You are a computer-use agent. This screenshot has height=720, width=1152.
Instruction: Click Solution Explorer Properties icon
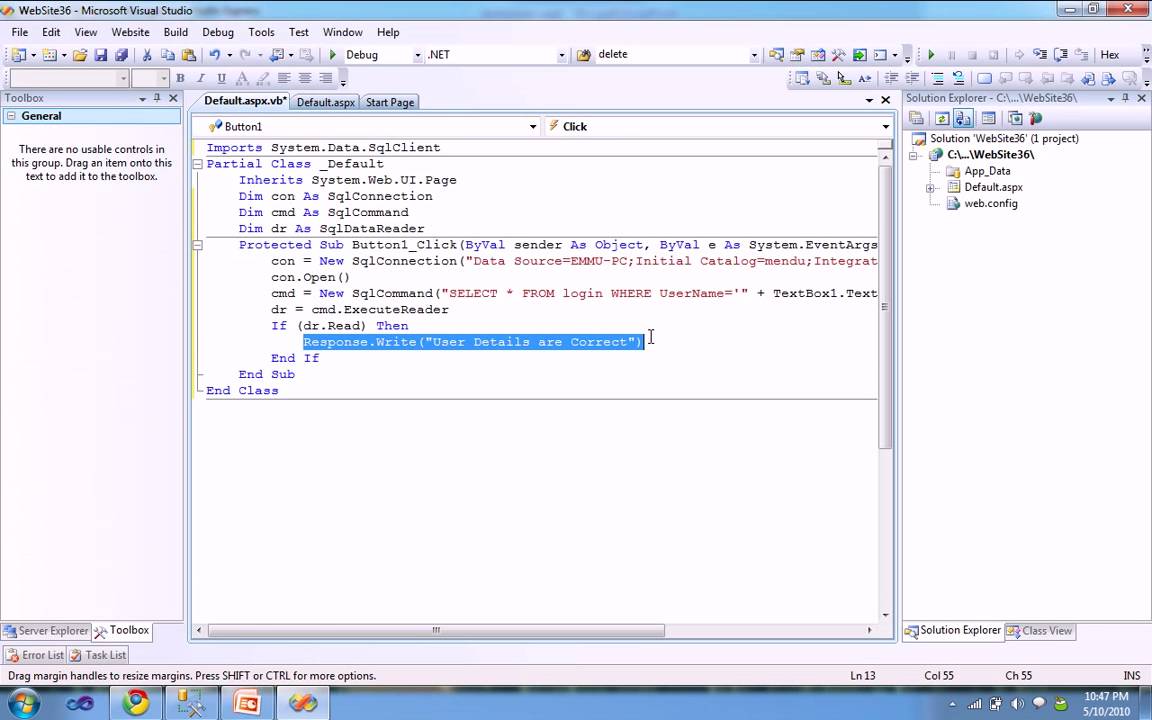pyautogui.click(x=916, y=118)
